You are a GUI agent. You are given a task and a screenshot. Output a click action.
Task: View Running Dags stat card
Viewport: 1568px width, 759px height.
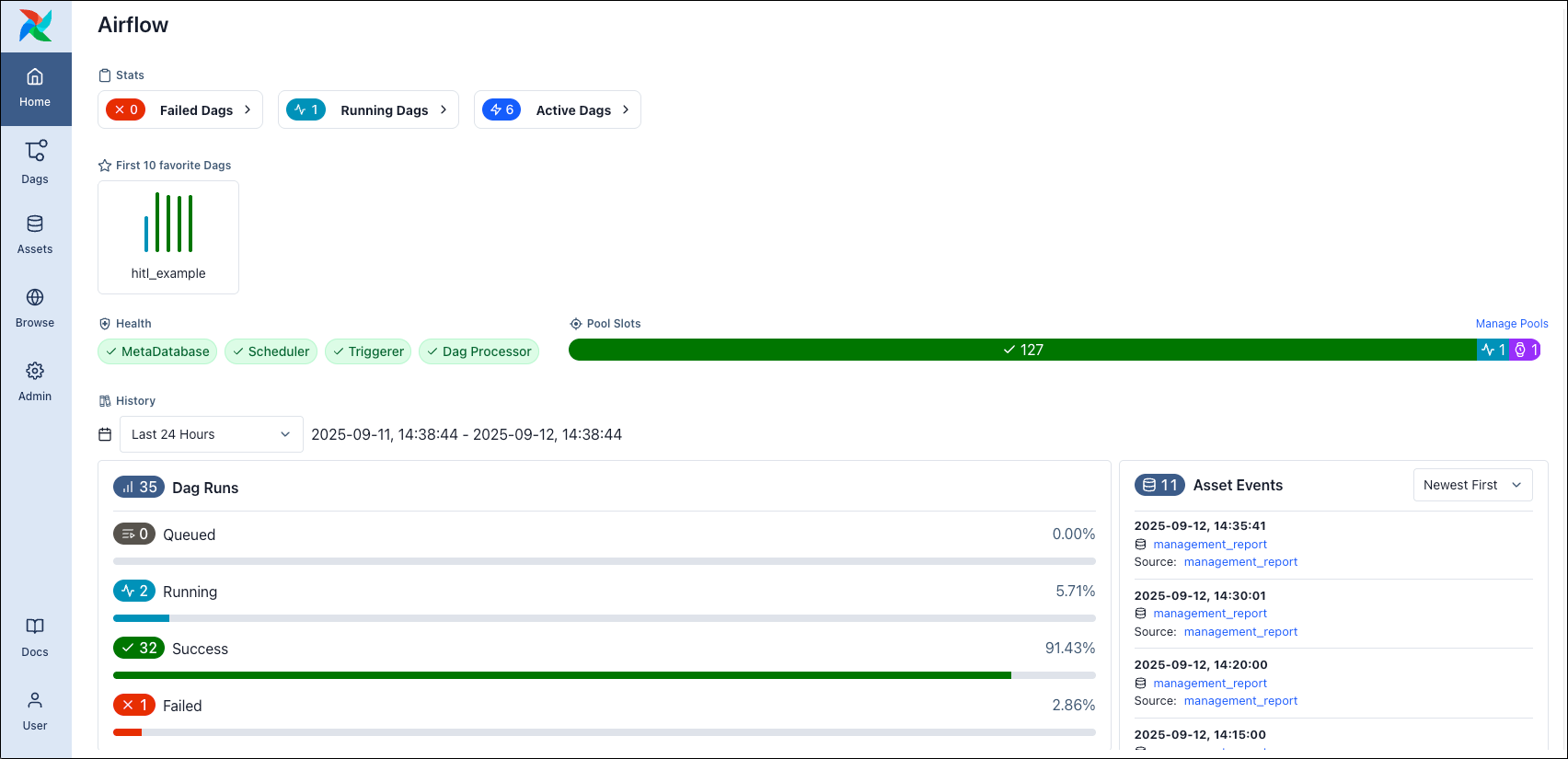pyautogui.click(x=368, y=109)
